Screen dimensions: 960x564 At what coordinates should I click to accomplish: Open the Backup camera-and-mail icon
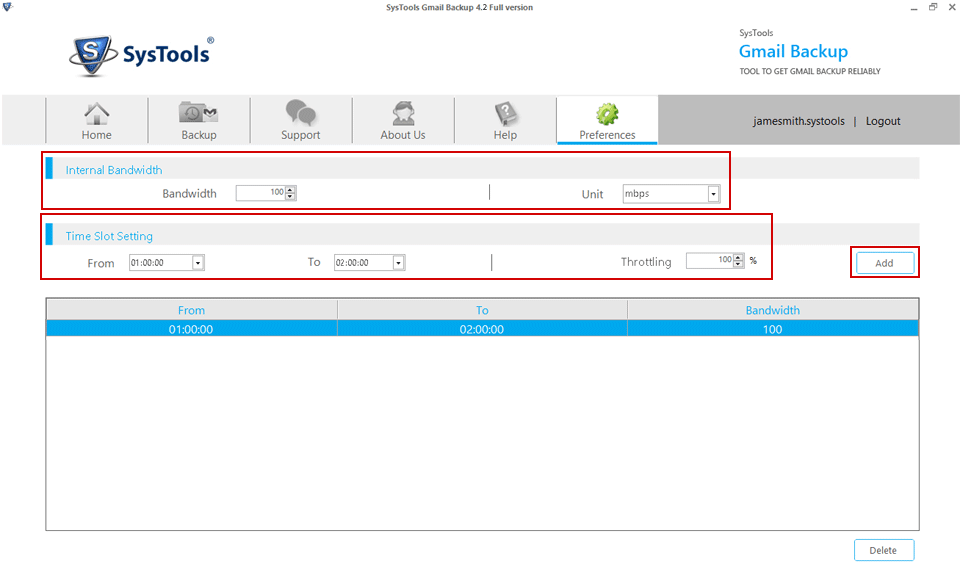pos(198,113)
